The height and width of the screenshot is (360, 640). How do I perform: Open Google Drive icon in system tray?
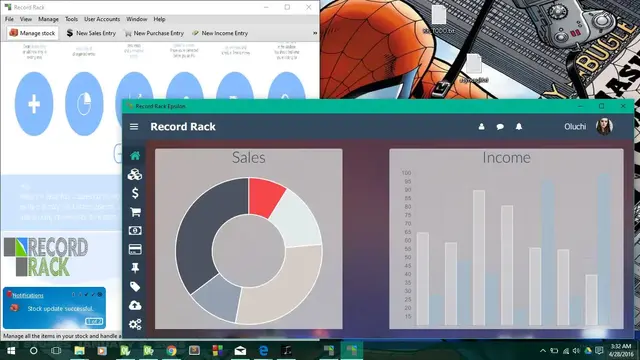pos(588,351)
